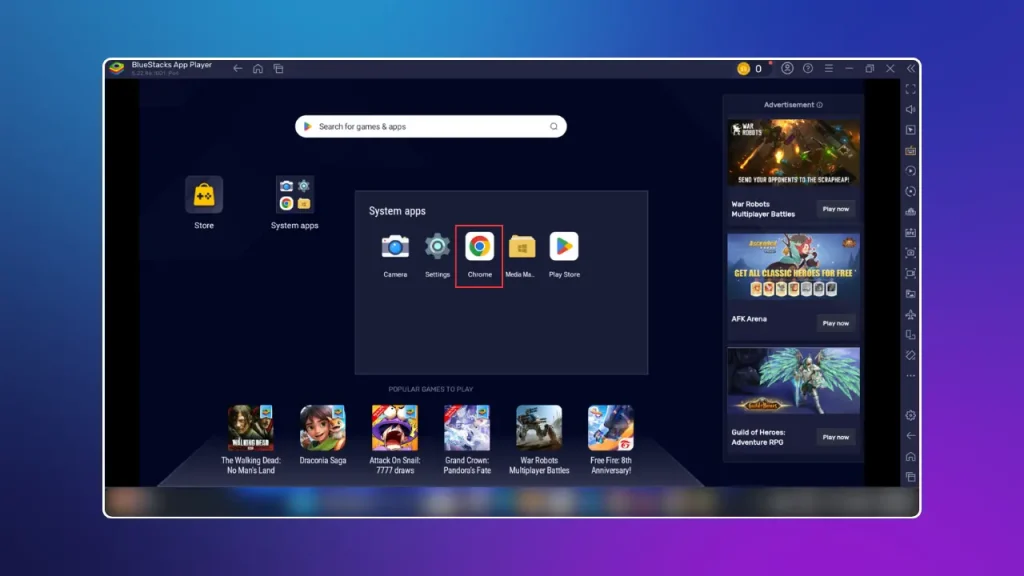Viewport: 1024px width, 576px height.
Task: Click Play now for AFK Arena
Action: (835, 323)
